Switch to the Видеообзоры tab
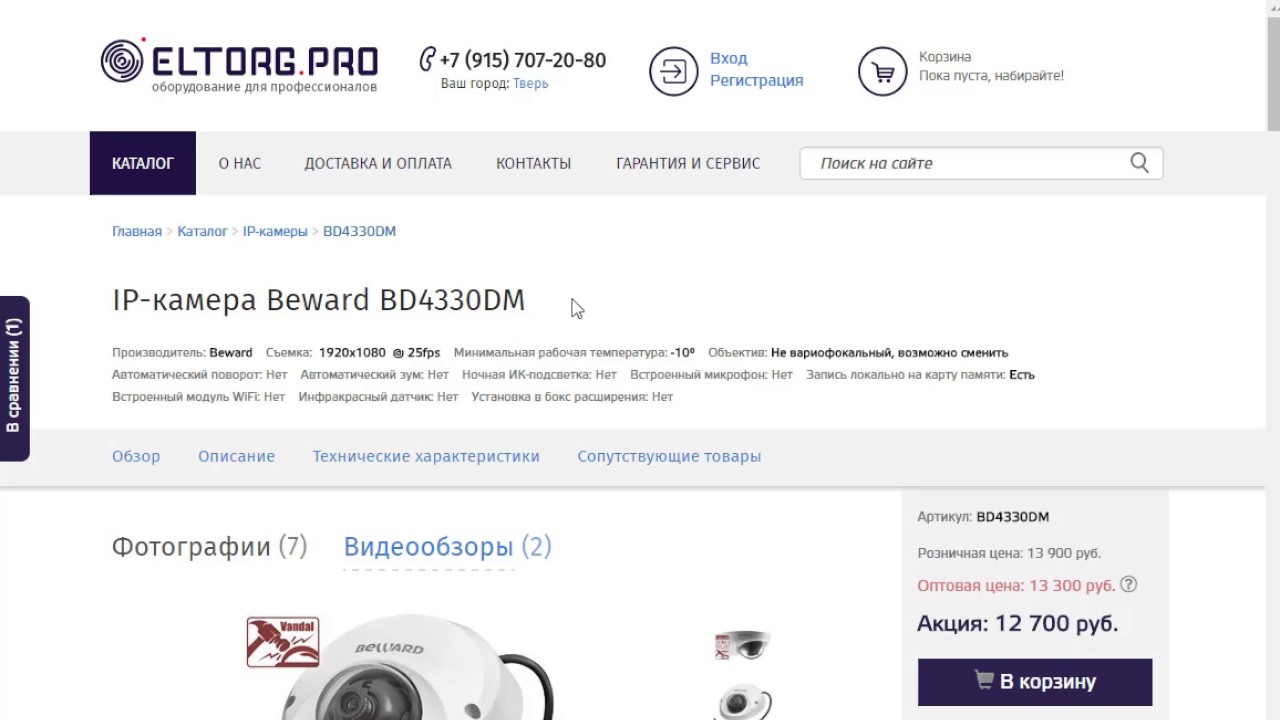This screenshot has height=720, width=1280. click(x=447, y=547)
